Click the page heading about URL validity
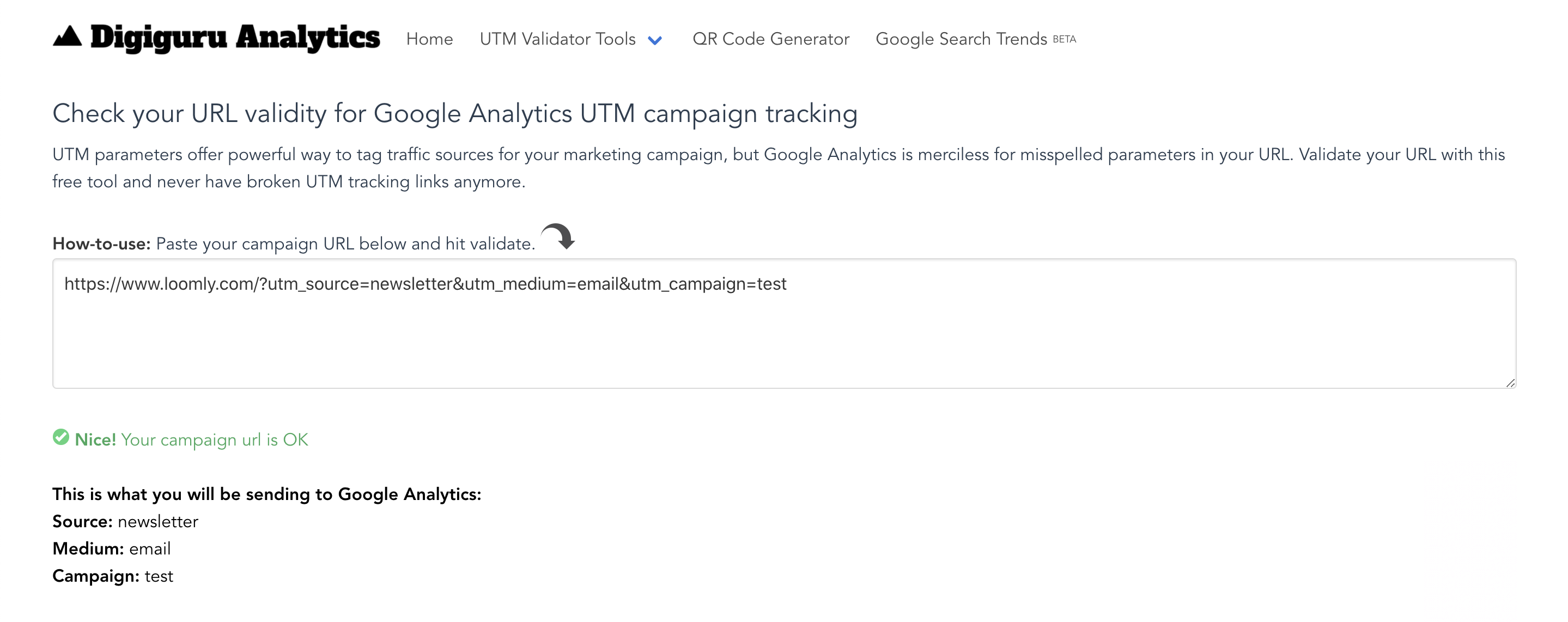Viewport: 1568px width, 622px height. [455, 113]
